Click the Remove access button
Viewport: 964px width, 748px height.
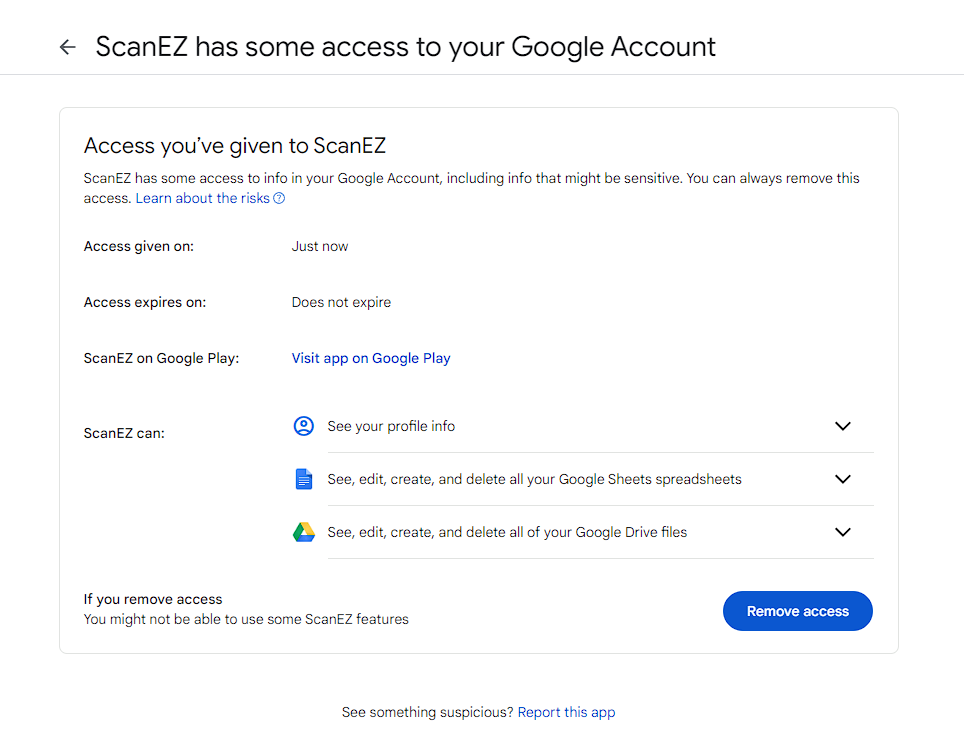[797, 611]
